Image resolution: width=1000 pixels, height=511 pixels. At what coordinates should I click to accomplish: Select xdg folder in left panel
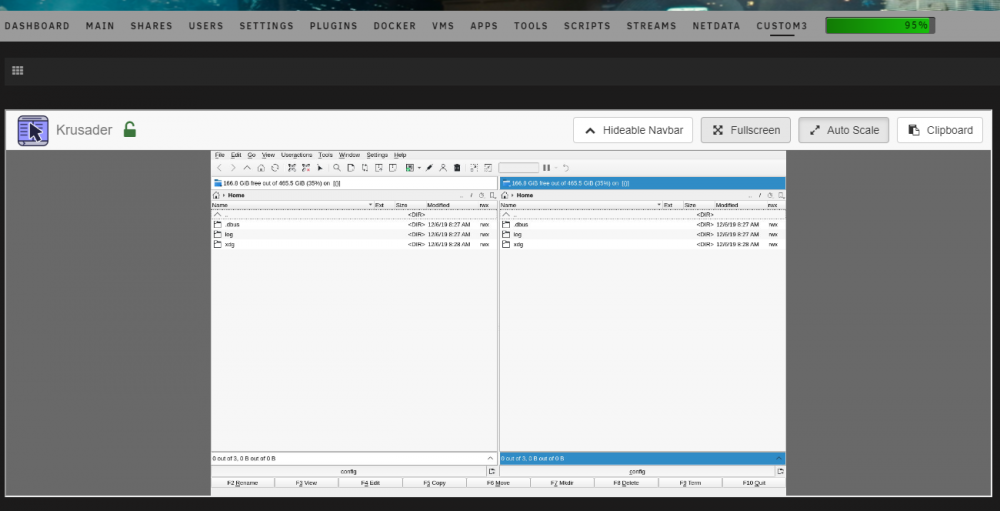tap(354, 244)
